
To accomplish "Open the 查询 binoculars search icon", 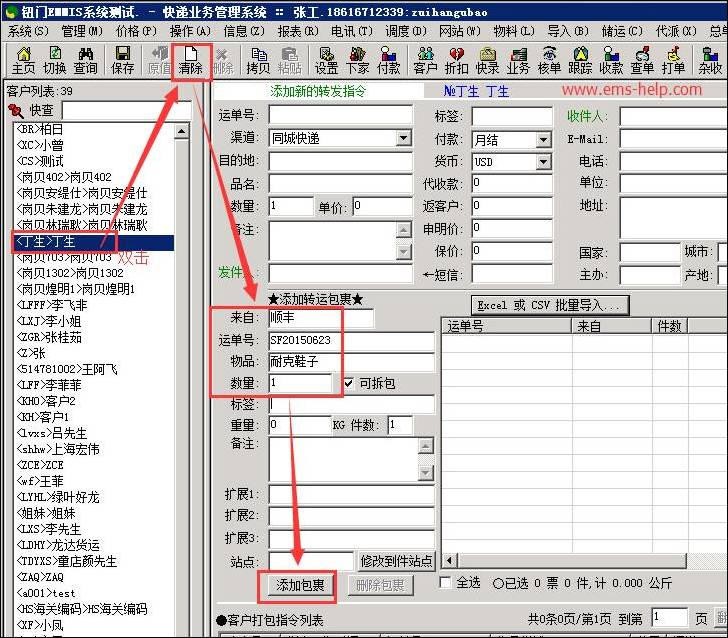I will click(86, 61).
